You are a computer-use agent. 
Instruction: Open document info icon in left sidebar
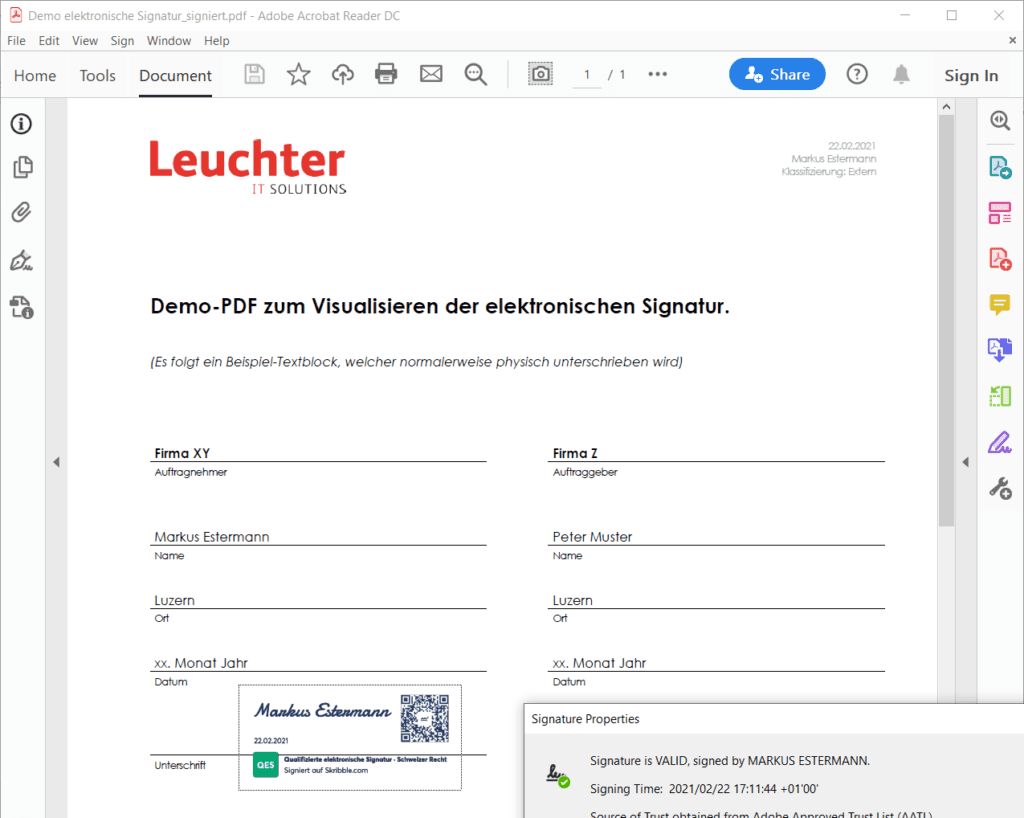click(x=21, y=124)
